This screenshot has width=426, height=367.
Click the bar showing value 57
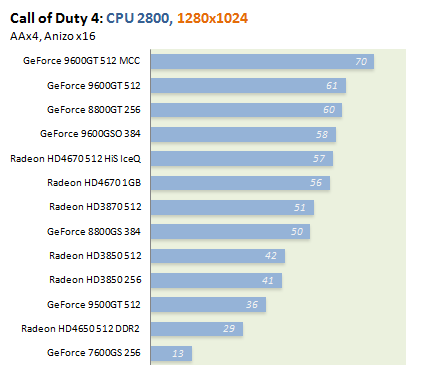pos(242,159)
